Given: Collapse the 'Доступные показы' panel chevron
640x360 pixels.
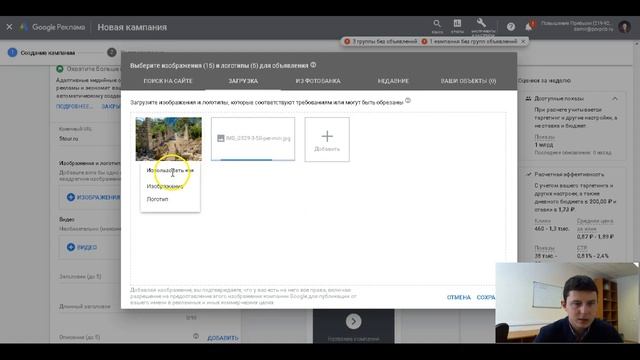Looking at the screenshot, I should 615,99.
